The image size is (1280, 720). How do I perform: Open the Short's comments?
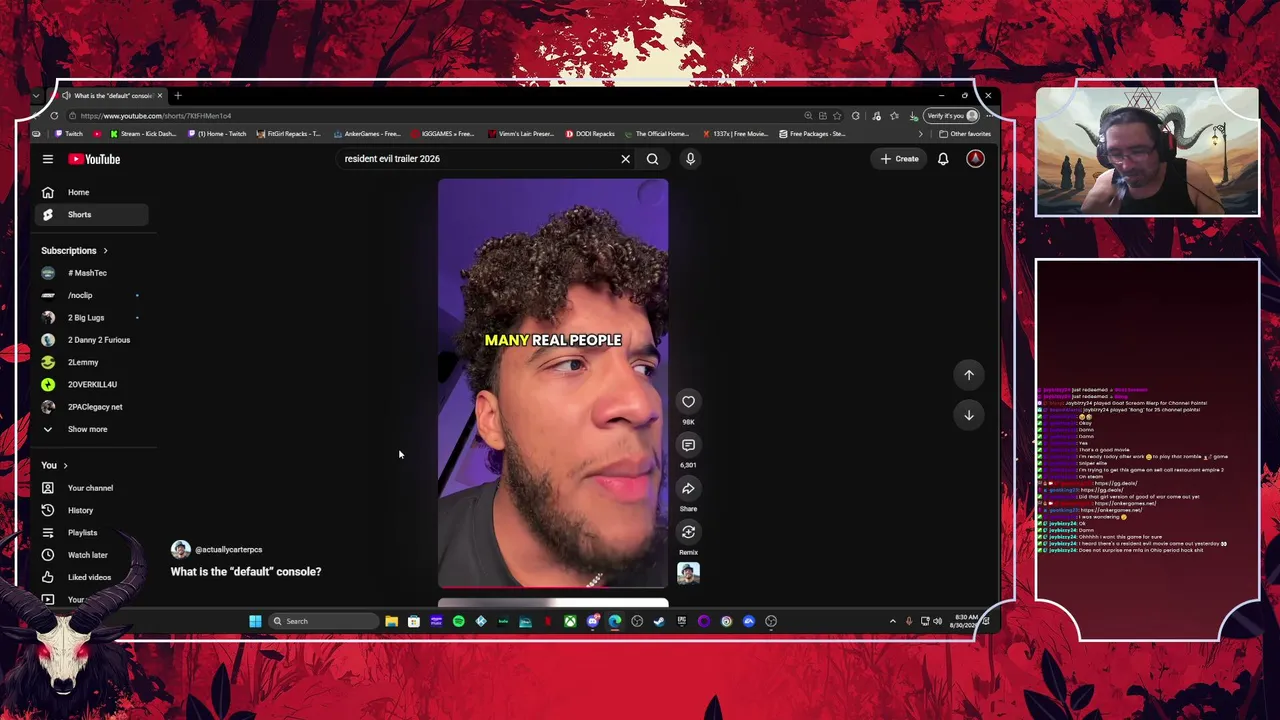click(688, 445)
